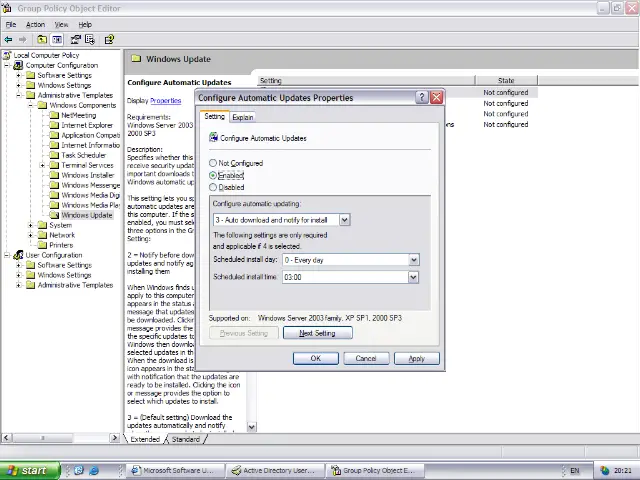This screenshot has height=480, width=640.
Task: Select Windows Messenger in the tree
Action: click(x=90, y=185)
